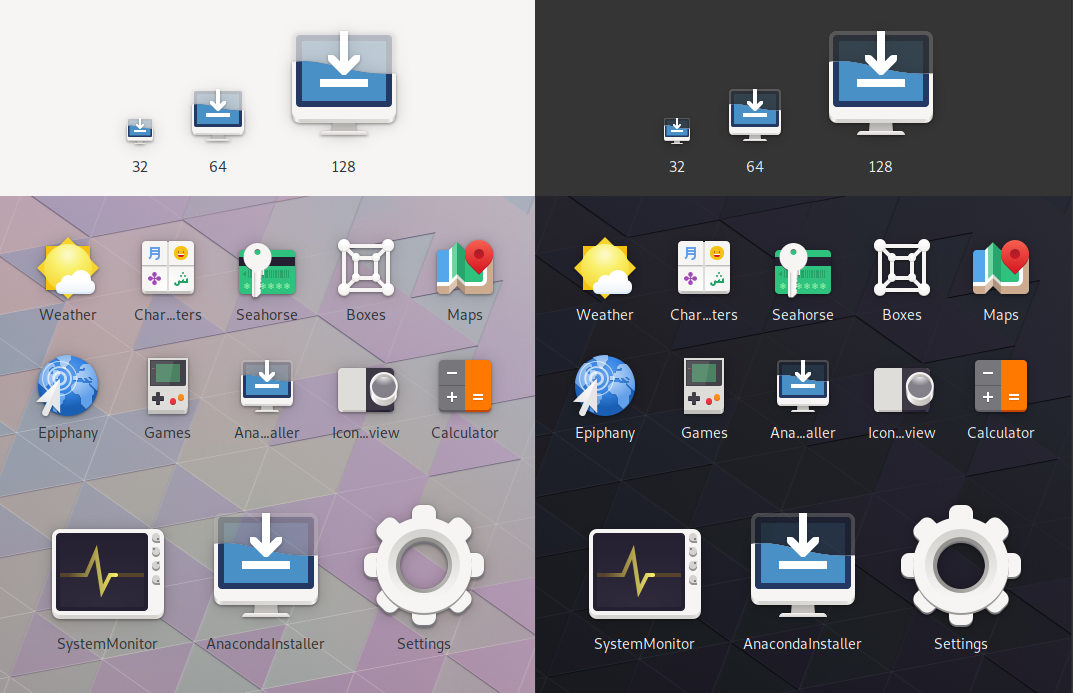Open small Ana...aller icon in the dark panel
This screenshot has width=1073, height=693.
point(803,386)
